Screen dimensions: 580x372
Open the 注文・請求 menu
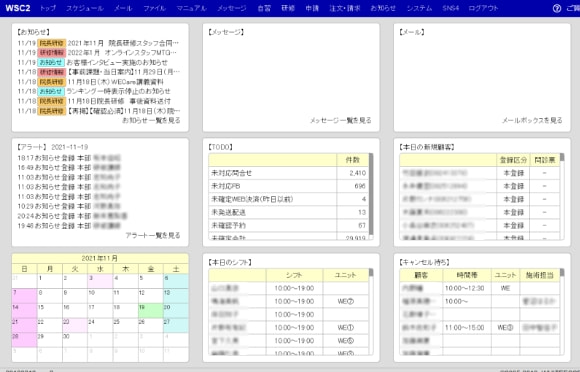345,8
